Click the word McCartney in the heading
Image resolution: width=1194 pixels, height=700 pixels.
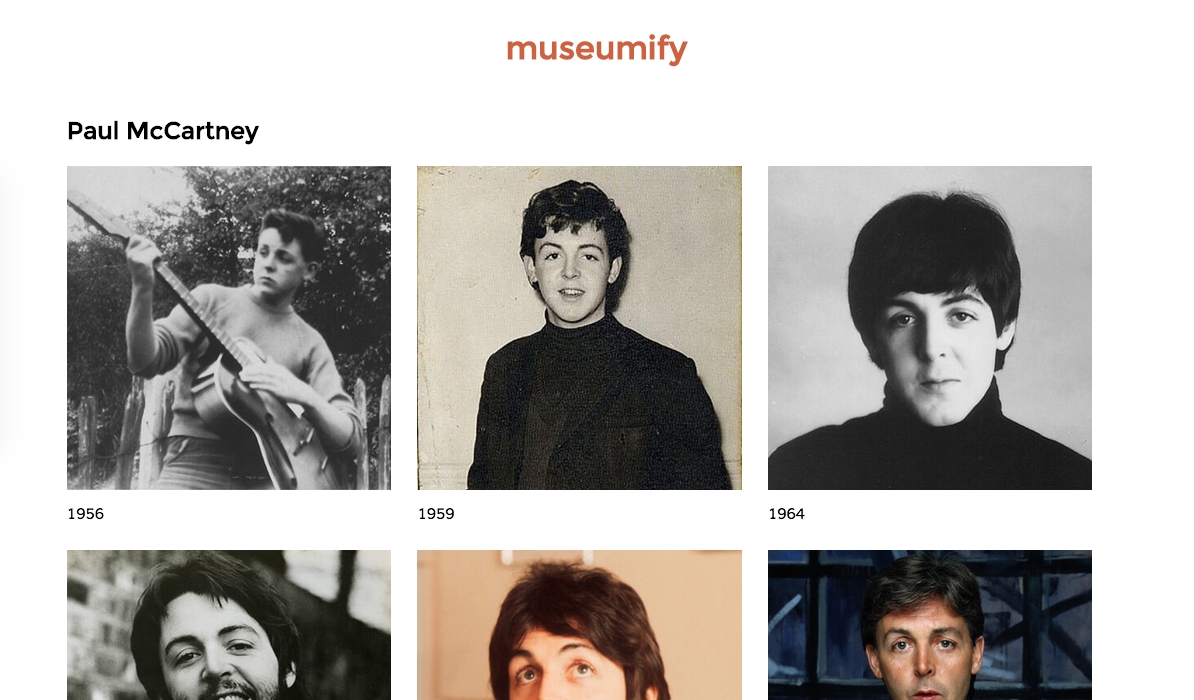click(193, 131)
